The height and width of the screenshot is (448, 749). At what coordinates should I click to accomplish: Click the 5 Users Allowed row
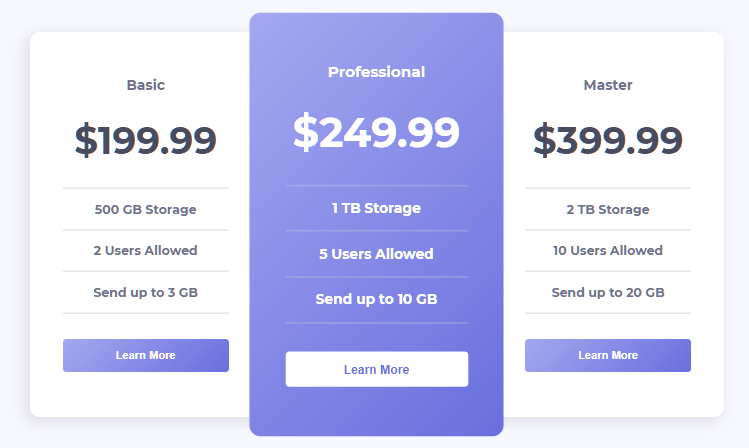click(377, 254)
